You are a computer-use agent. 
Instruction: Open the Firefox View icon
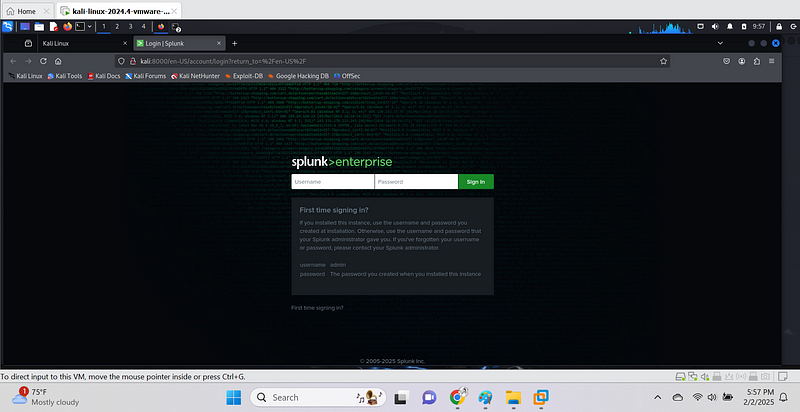(29, 43)
